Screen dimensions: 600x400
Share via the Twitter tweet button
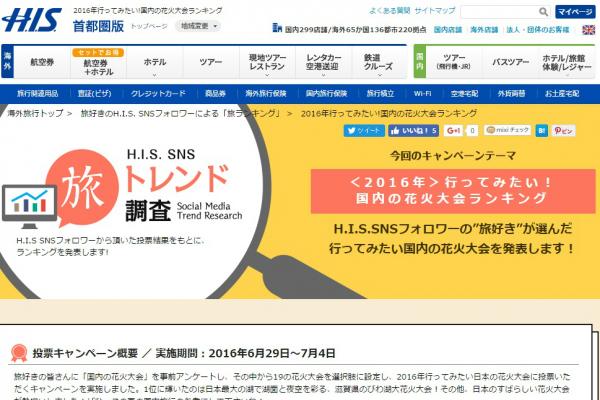click(364, 131)
